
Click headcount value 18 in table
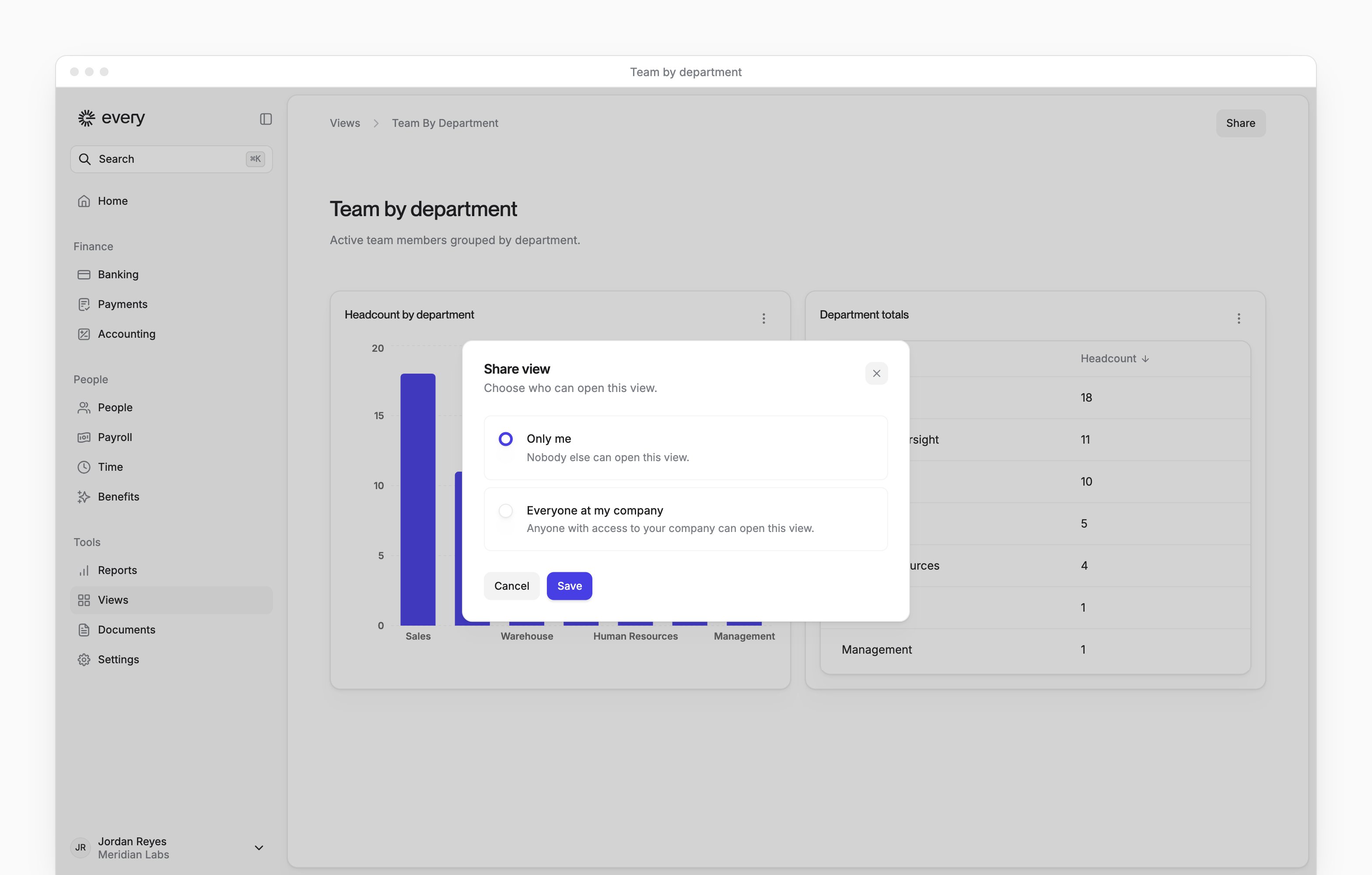[x=1086, y=398]
